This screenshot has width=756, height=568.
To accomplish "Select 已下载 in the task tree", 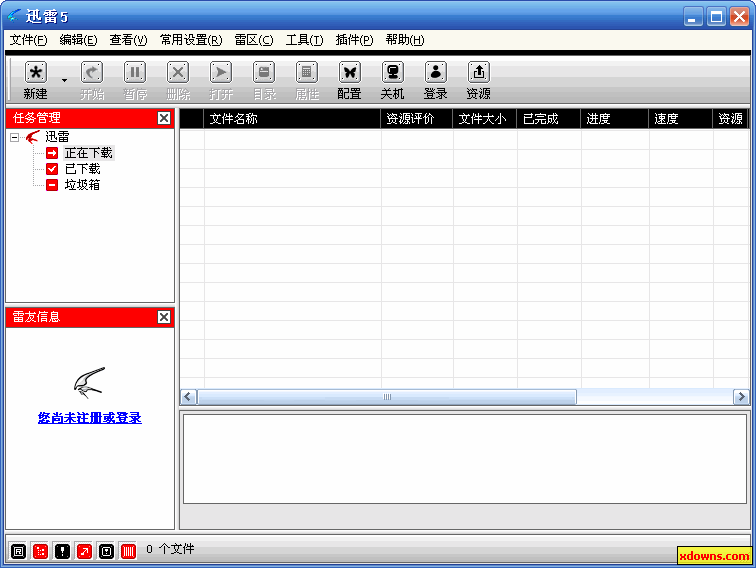I will pos(82,169).
